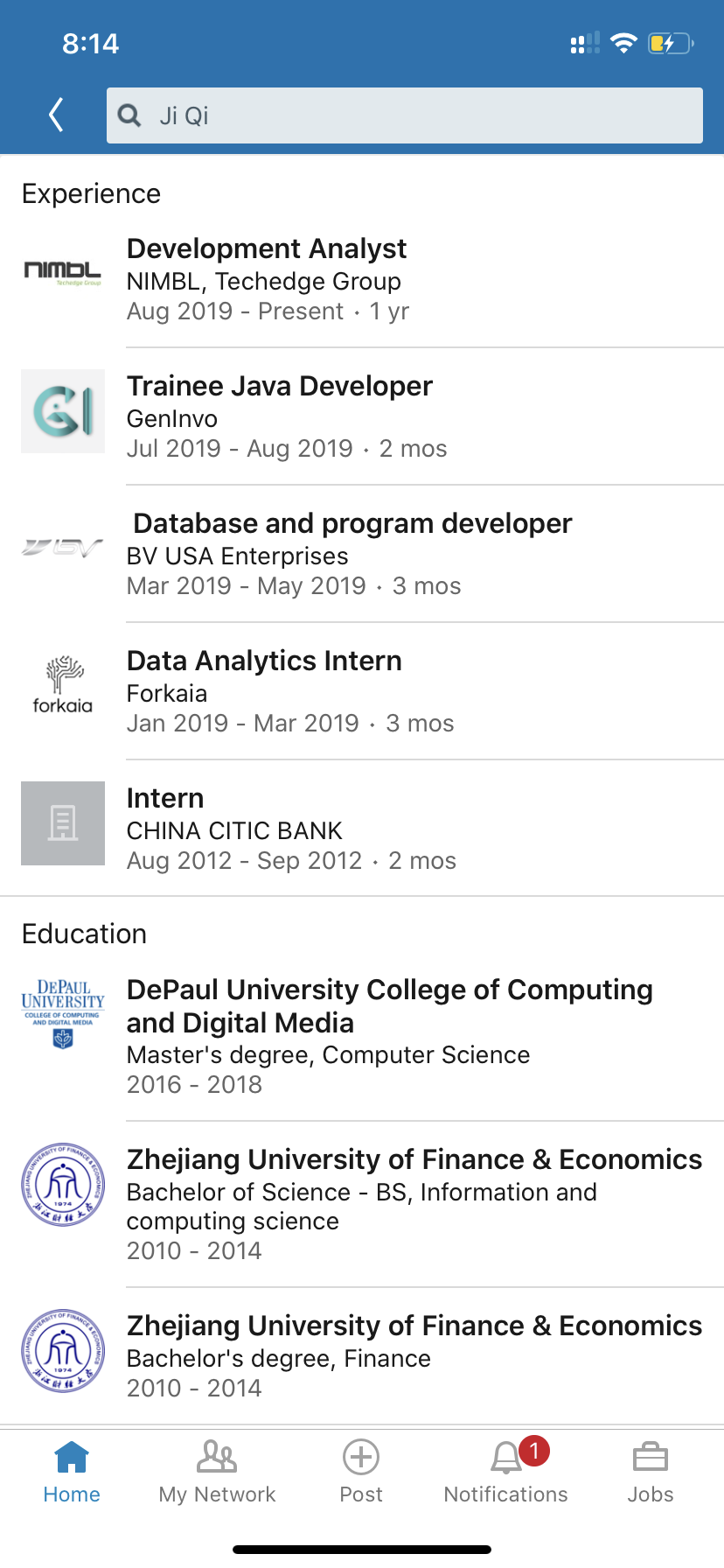Open the Development Analyst experience entry
Image resolution: width=724 pixels, height=1568 pixels.
[267, 249]
